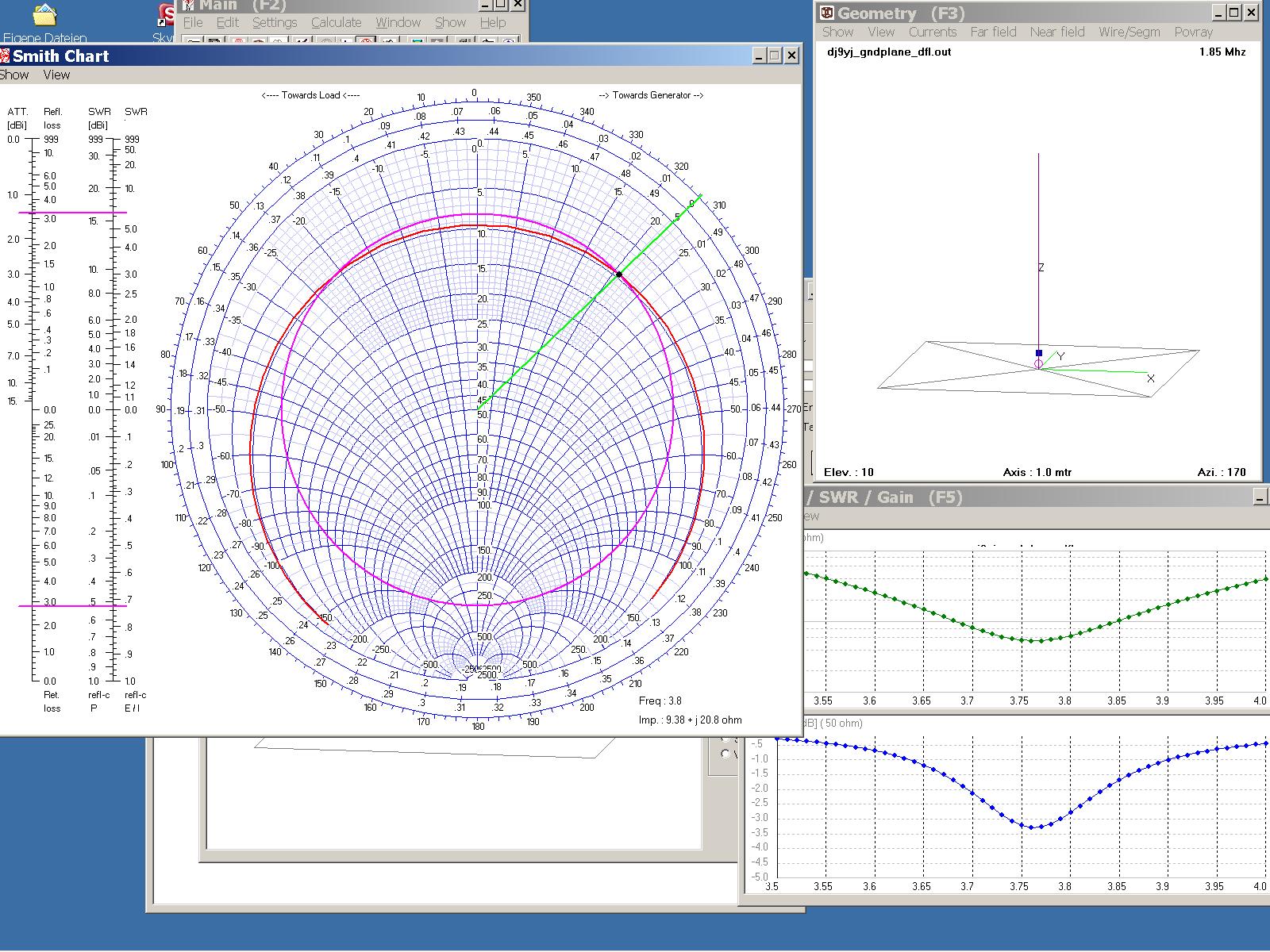This screenshot has width=1270, height=952.
Task: Click the X axis label in Geometry
Action: 1151,379
